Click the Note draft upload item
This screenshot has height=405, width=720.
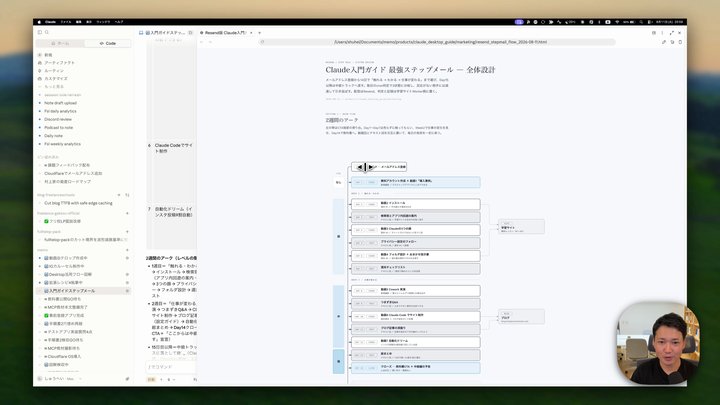pyautogui.click(x=60, y=103)
